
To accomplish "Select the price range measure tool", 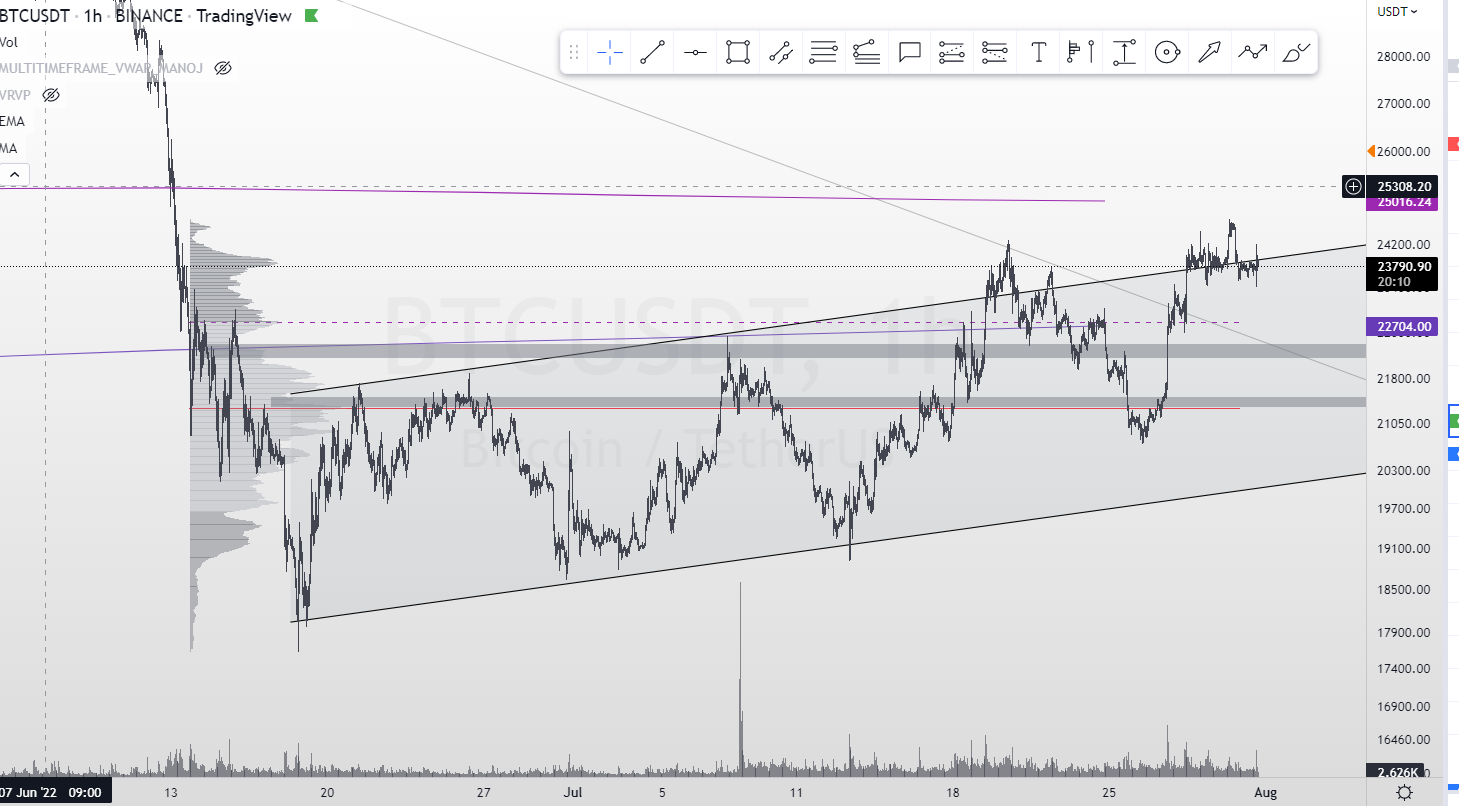I will coord(1124,52).
